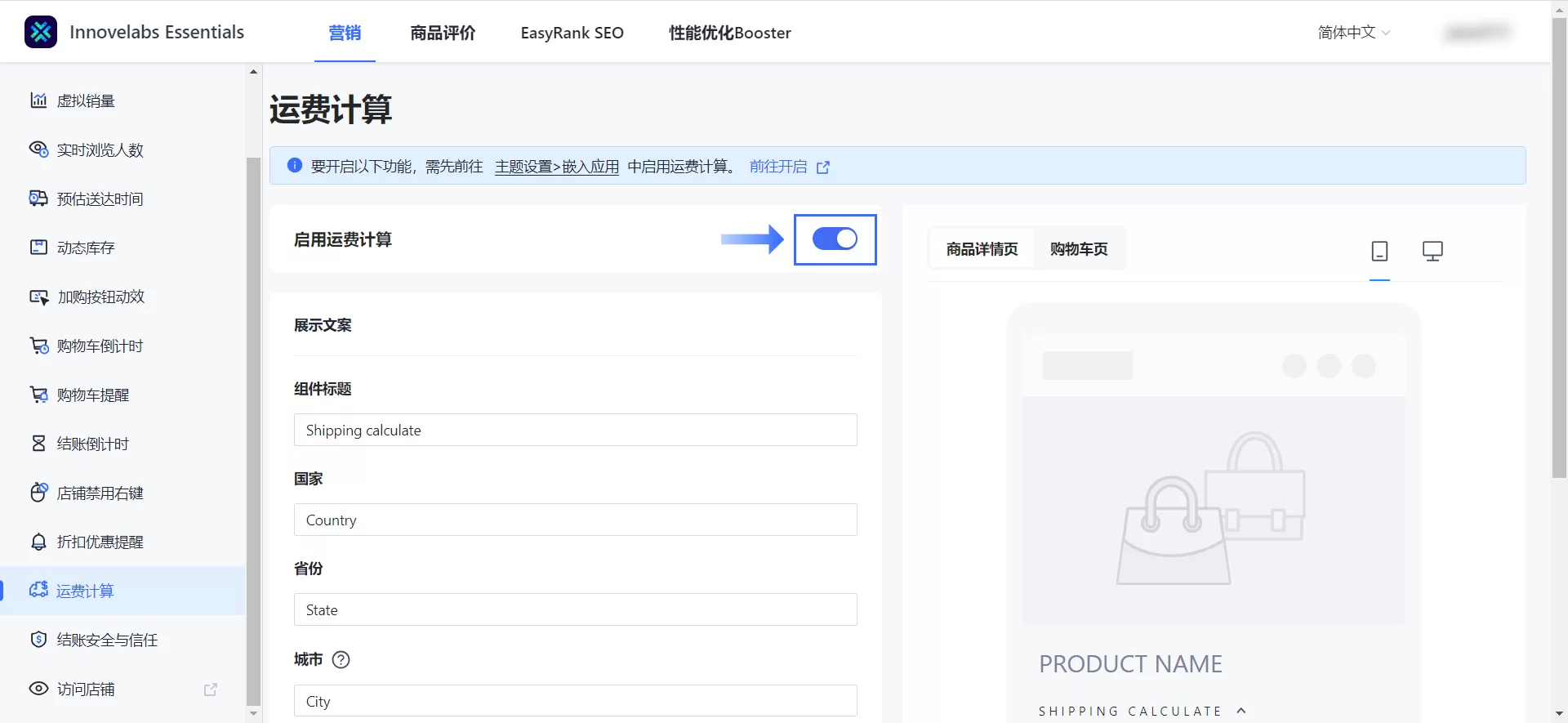The width and height of the screenshot is (1568, 723).
Task: Click the 店铺禁用右键 mouse icon
Action: 38,493
